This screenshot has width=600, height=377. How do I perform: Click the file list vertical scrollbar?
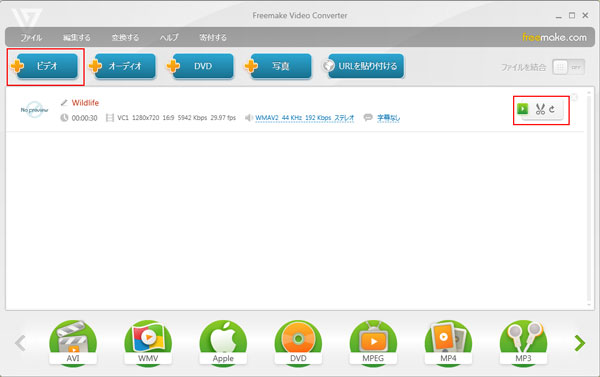pyautogui.click(x=589, y=198)
